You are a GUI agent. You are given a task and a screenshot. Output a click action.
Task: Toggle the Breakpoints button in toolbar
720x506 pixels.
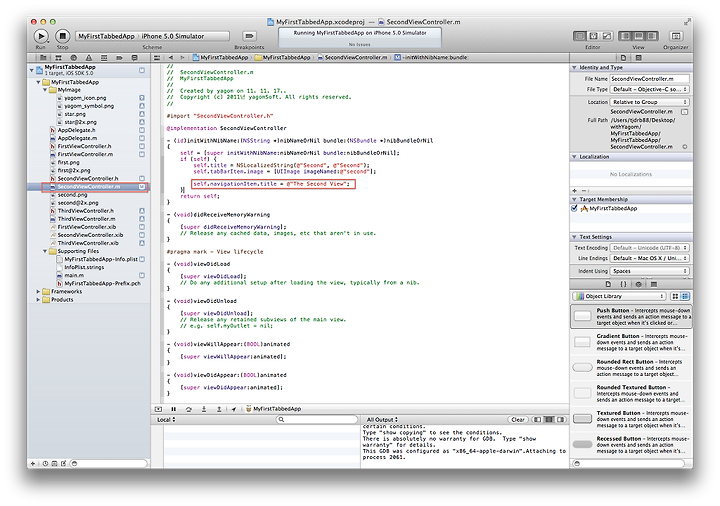[x=249, y=36]
